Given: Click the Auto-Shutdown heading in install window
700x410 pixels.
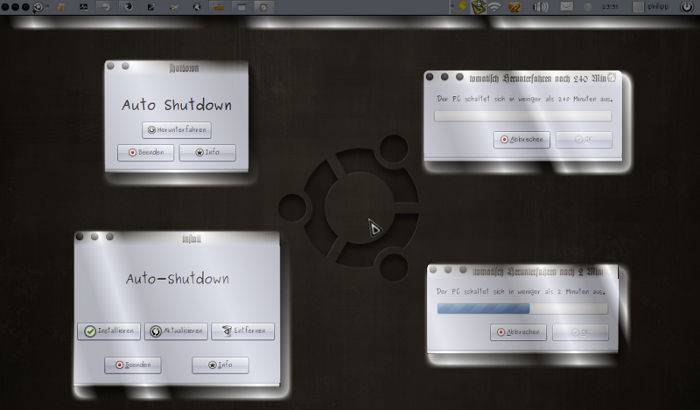Looking at the screenshot, I should click(x=177, y=279).
